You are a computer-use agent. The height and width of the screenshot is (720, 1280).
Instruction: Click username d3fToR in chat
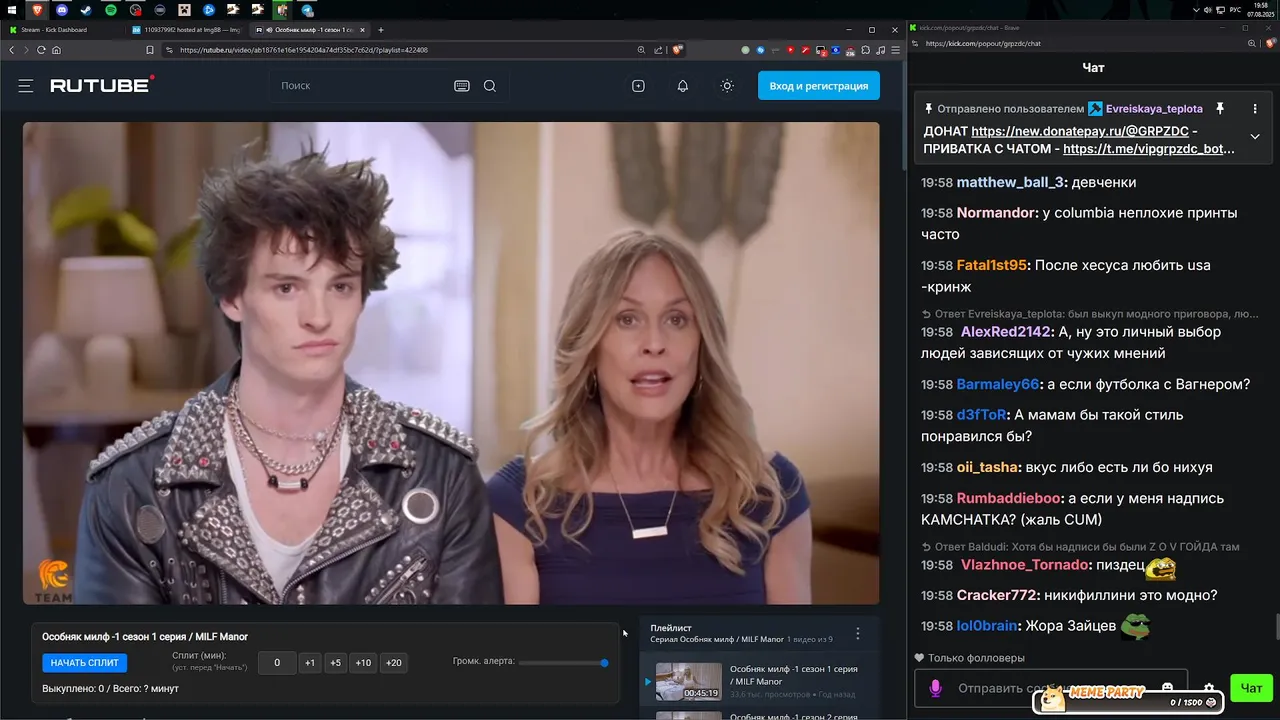coord(981,415)
